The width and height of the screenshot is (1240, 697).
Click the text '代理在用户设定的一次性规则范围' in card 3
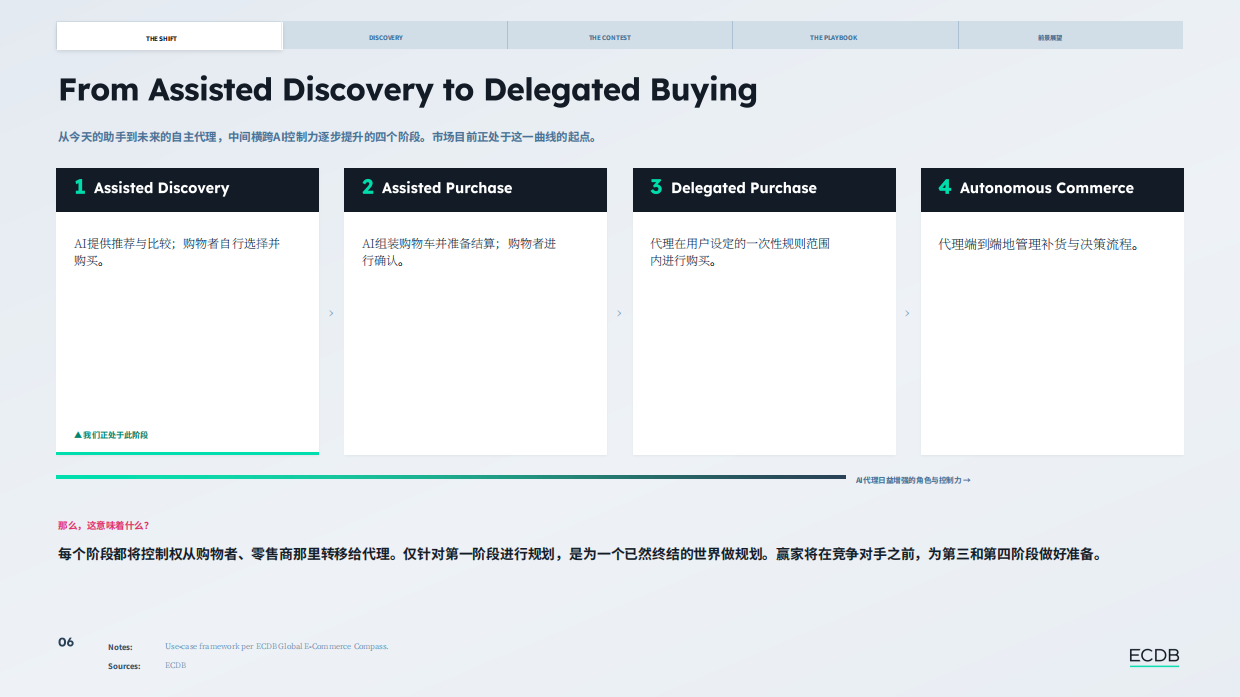pos(740,243)
